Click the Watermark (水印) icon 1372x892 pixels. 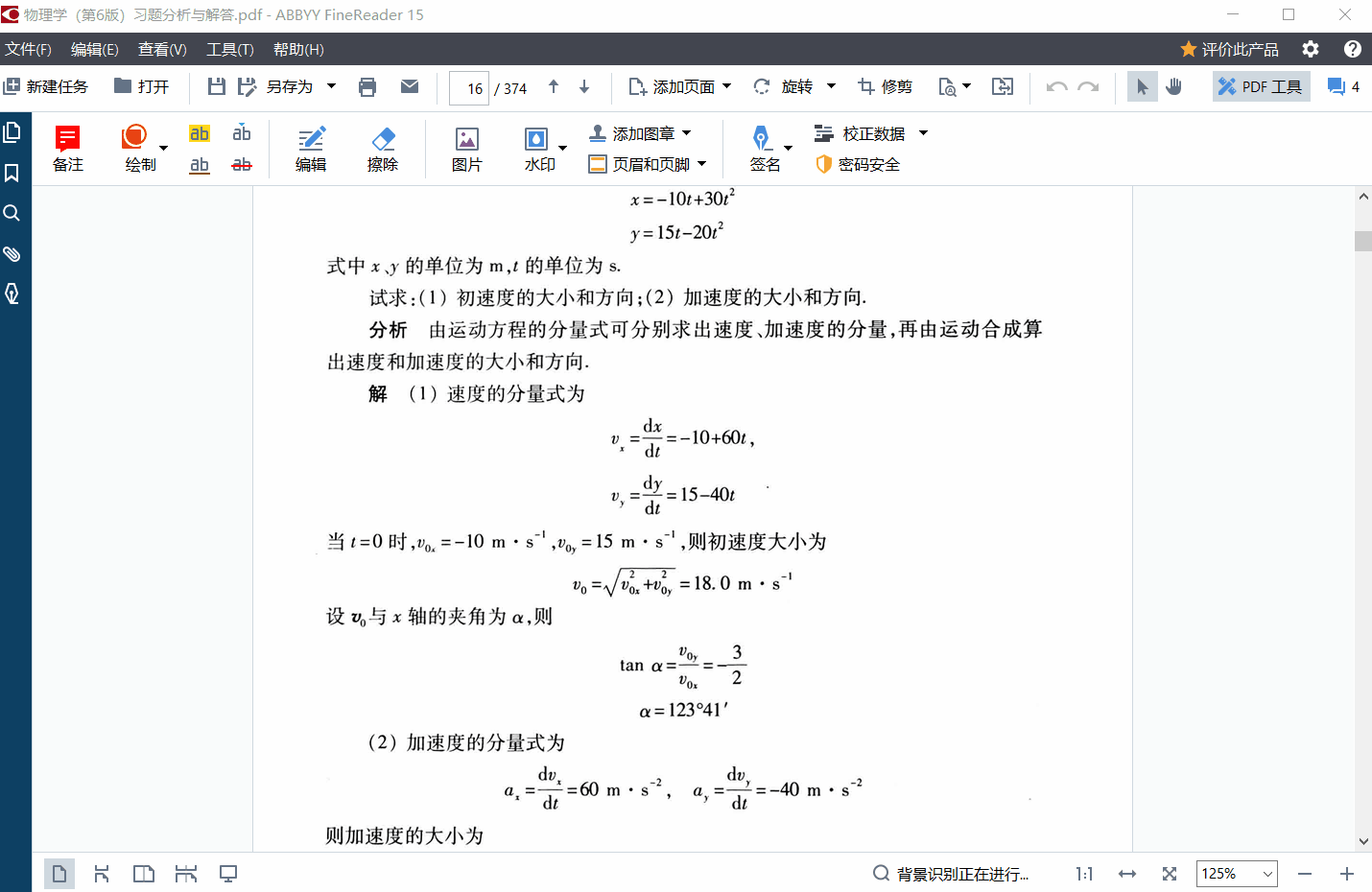(537, 140)
